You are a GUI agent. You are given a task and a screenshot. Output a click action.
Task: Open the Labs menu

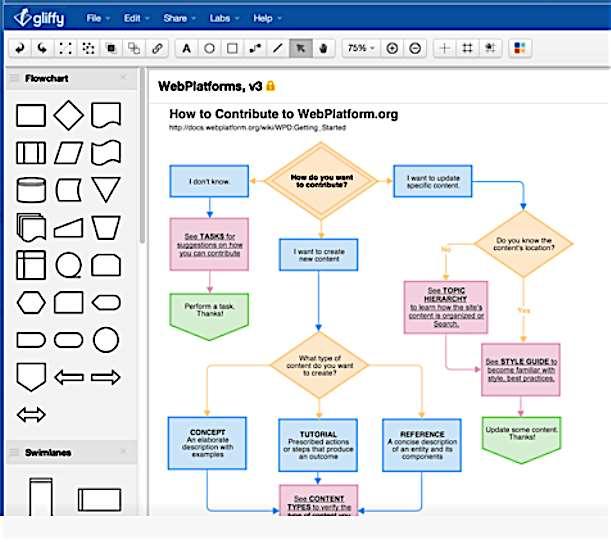[x=224, y=18]
